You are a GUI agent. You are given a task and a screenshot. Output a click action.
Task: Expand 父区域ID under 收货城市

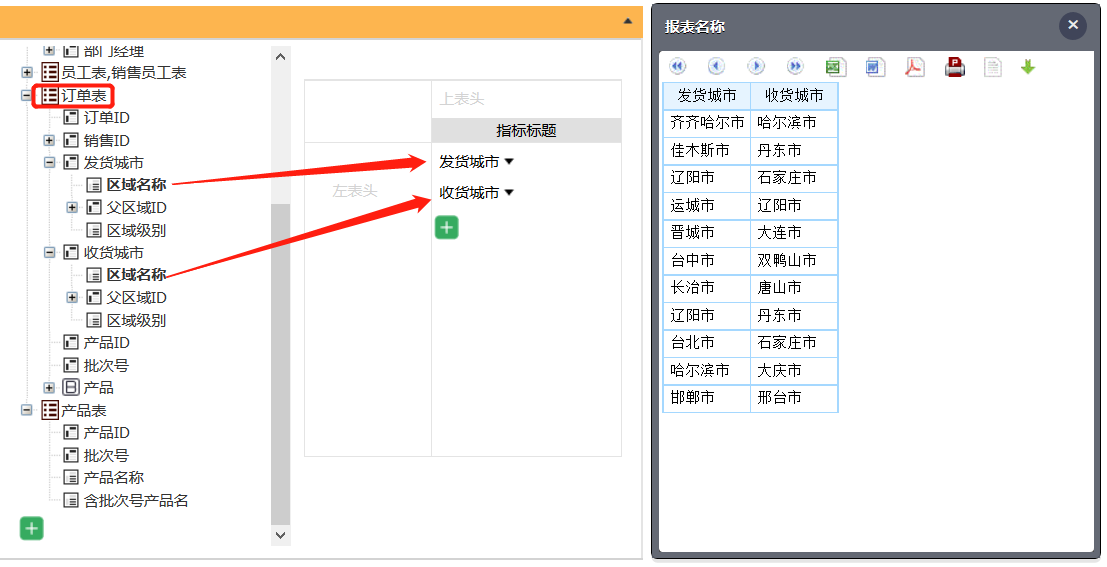click(x=72, y=298)
